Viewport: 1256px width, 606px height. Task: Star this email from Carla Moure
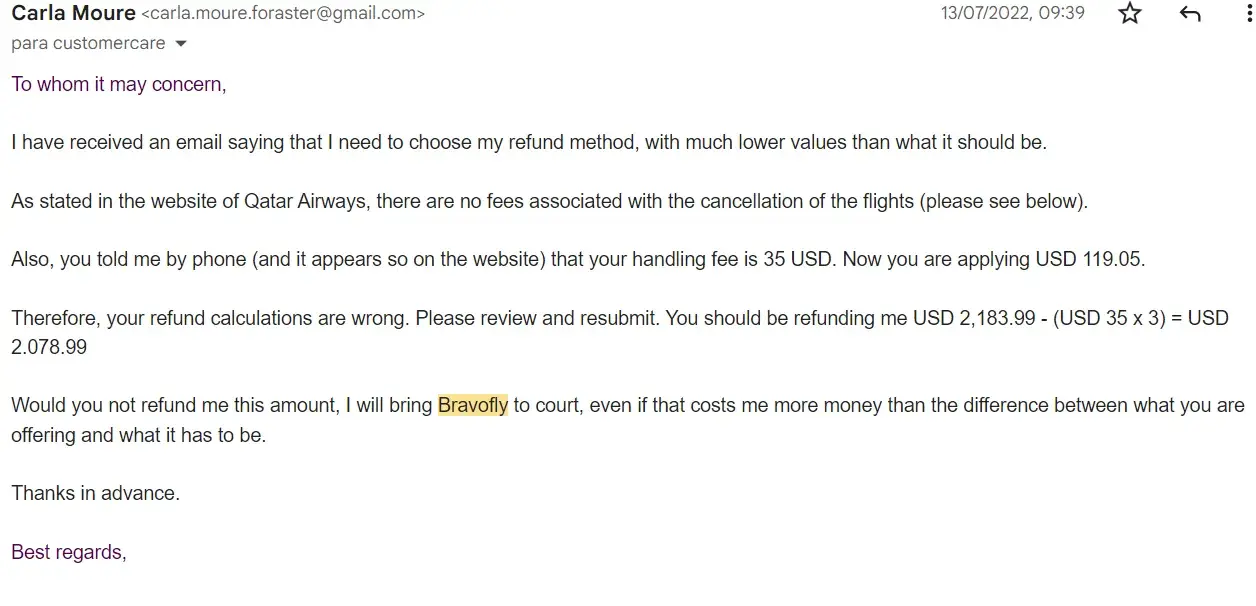click(1130, 14)
